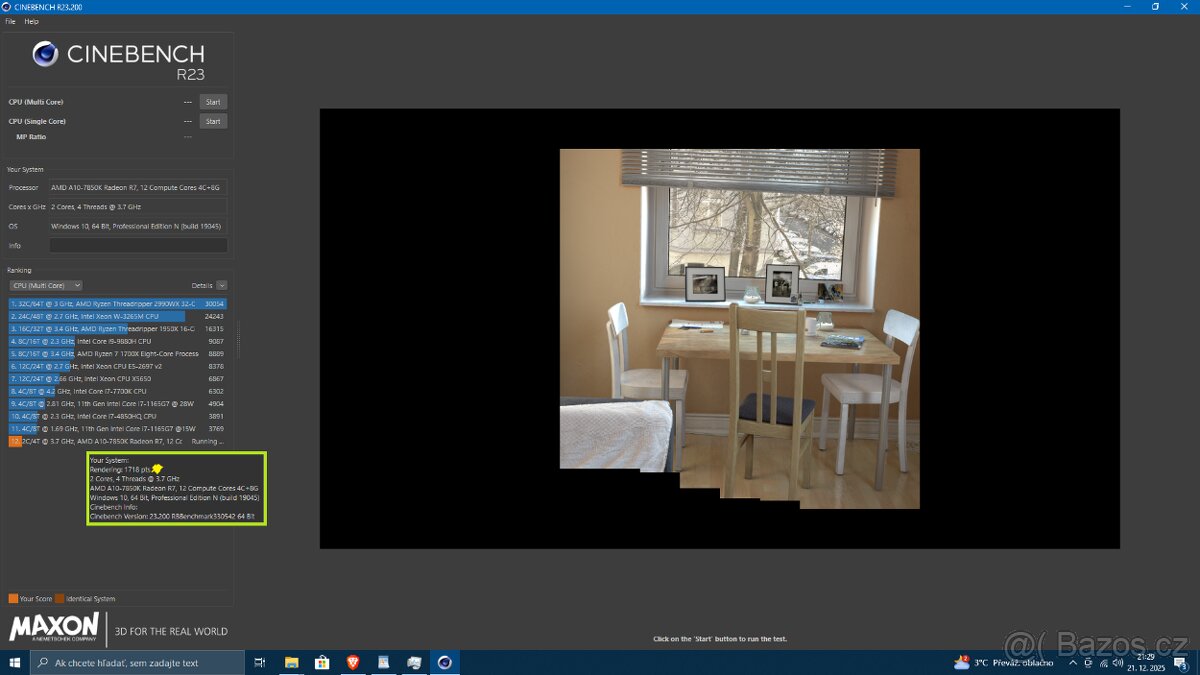Expand the CPU (Multi Core) ranking dropdown
Viewport: 1200px width, 675px height.
pos(45,285)
